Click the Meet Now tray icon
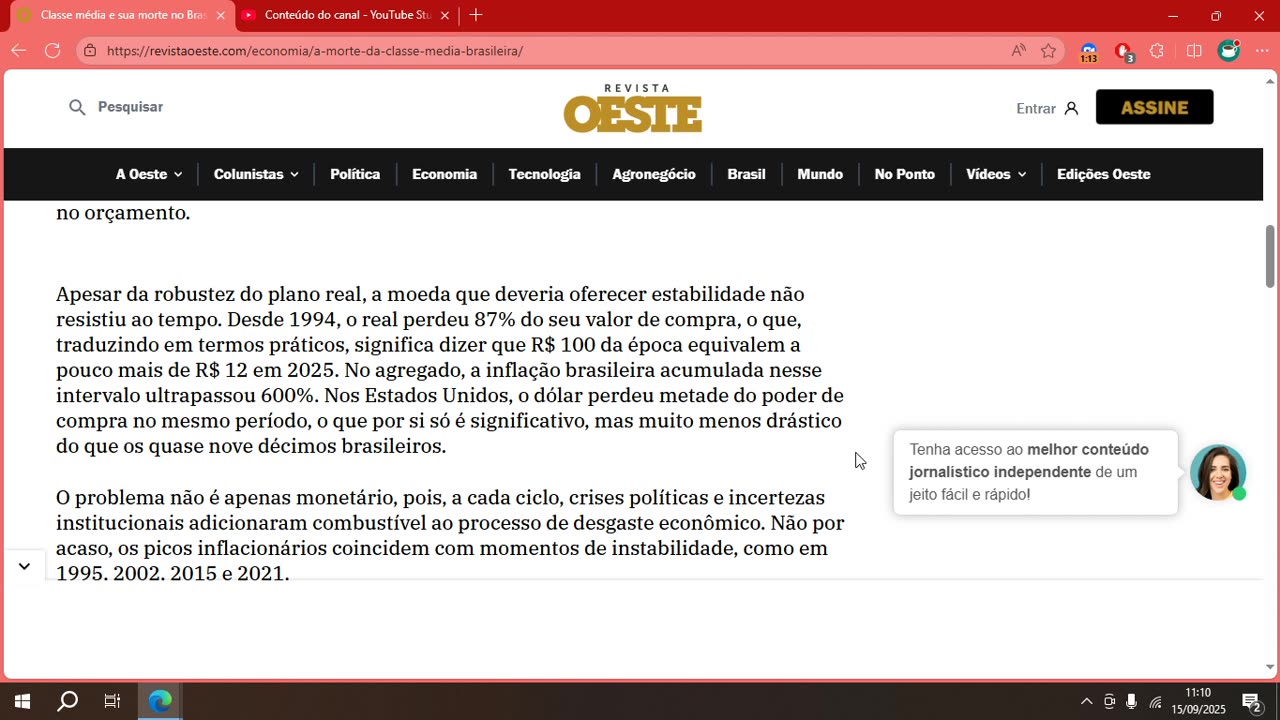 (x=1109, y=701)
